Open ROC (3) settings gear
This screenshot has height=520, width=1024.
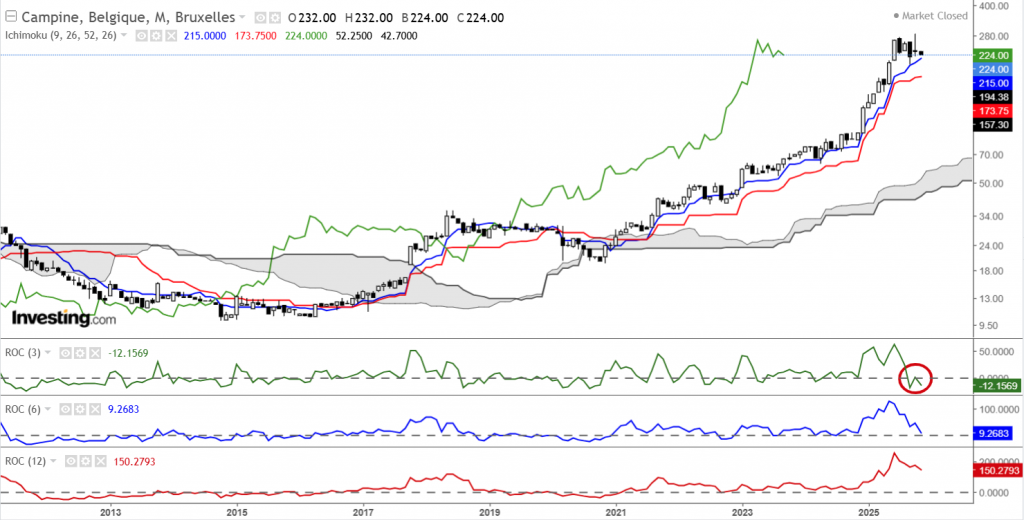(80, 353)
